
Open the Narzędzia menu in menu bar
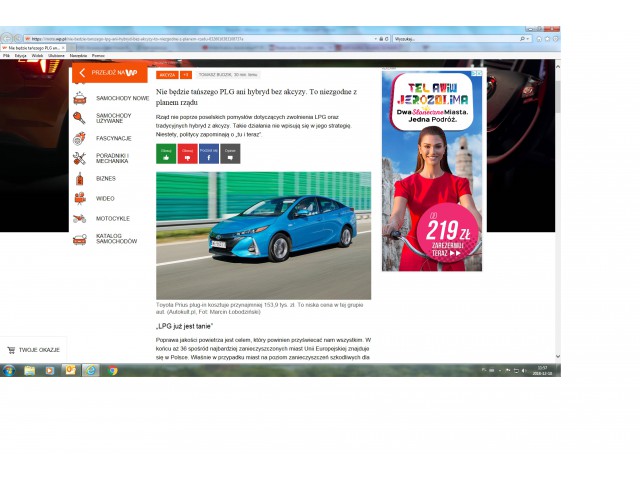78,55
